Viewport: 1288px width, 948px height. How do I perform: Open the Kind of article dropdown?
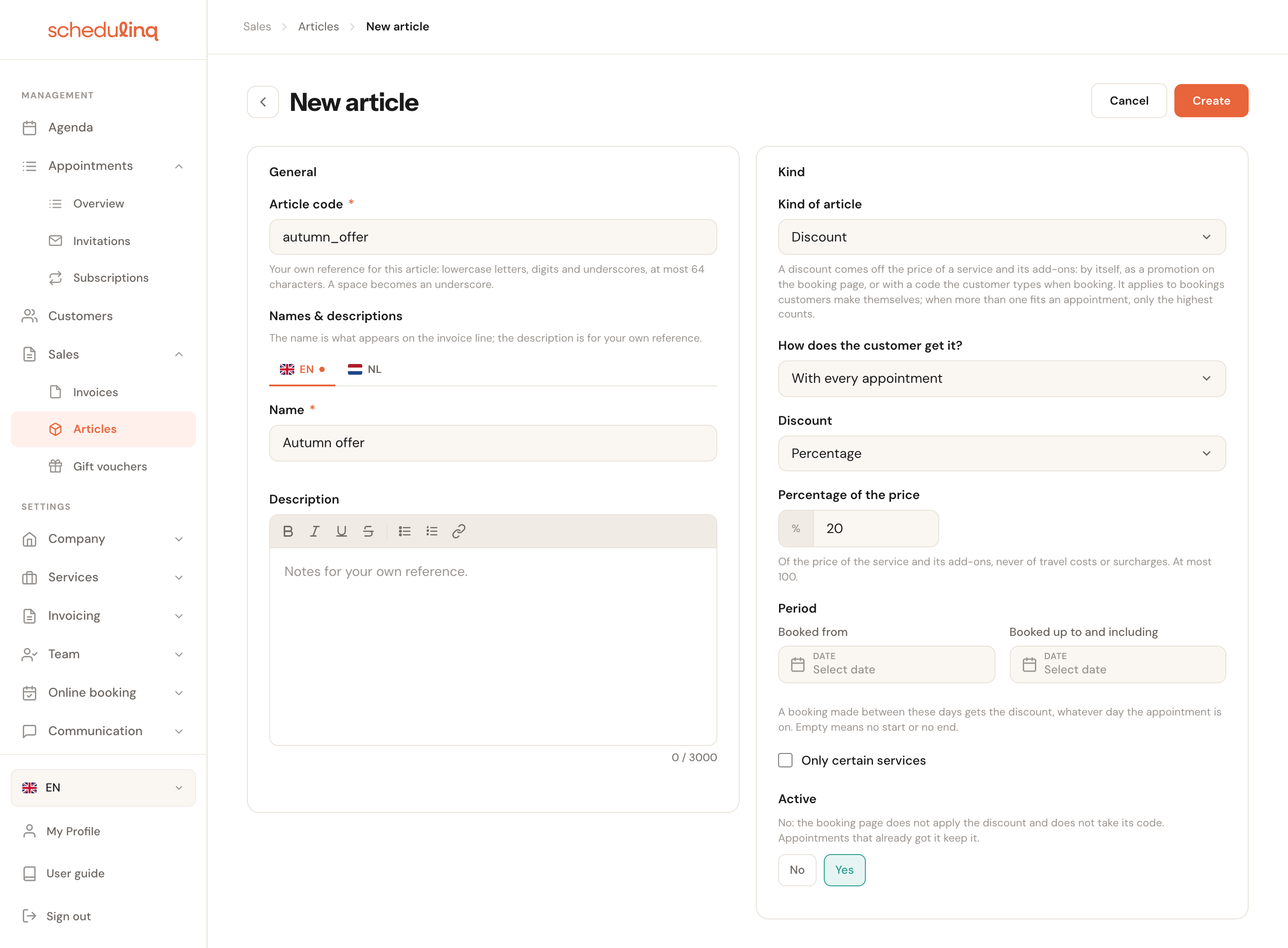click(1002, 237)
